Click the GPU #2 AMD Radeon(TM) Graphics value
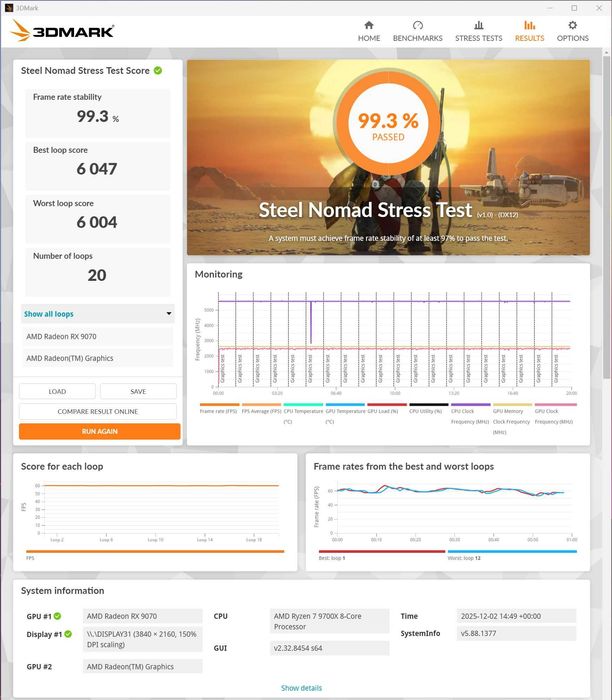This screenshot has height=700, width=612. coord(142,667)
